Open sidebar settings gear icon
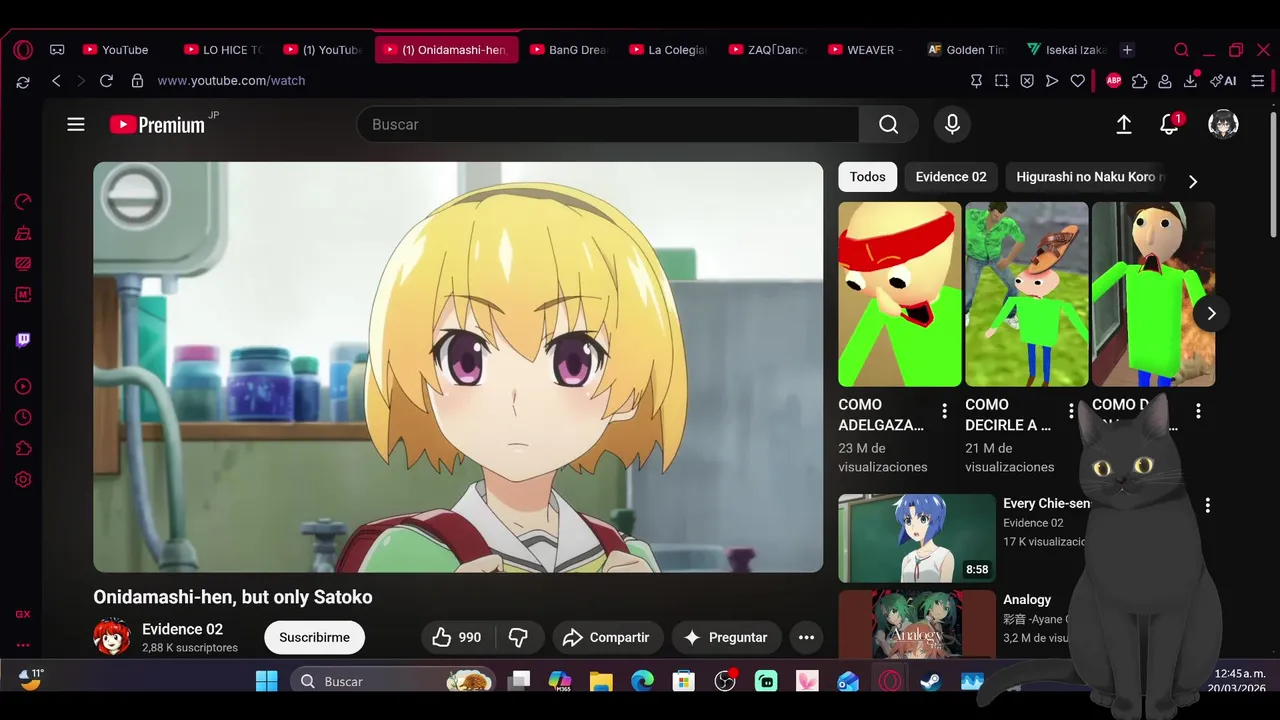1280x720 pixels. 23,479
